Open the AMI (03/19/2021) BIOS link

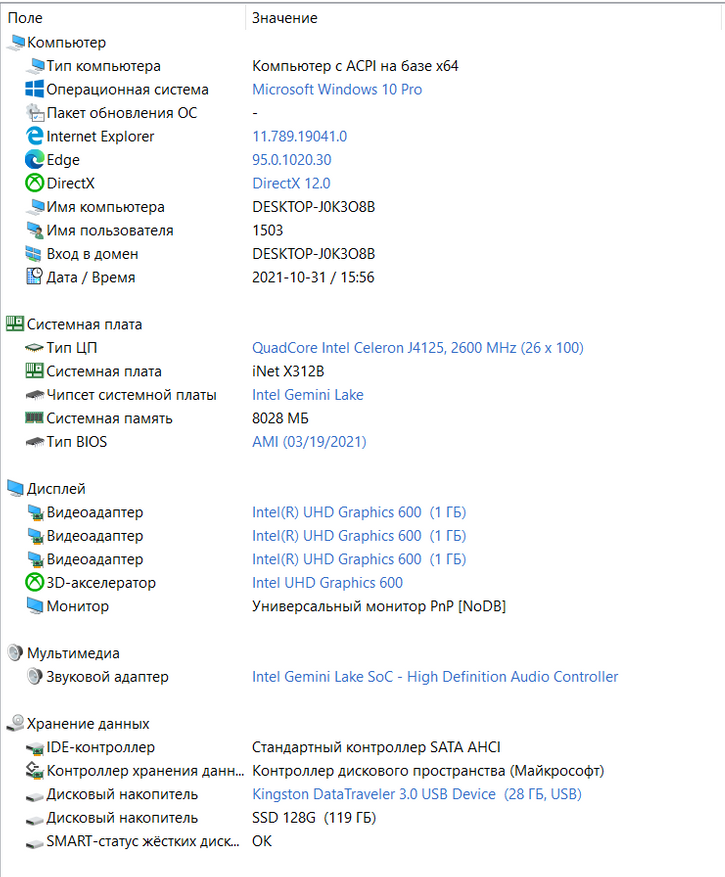tap(309, 441)
